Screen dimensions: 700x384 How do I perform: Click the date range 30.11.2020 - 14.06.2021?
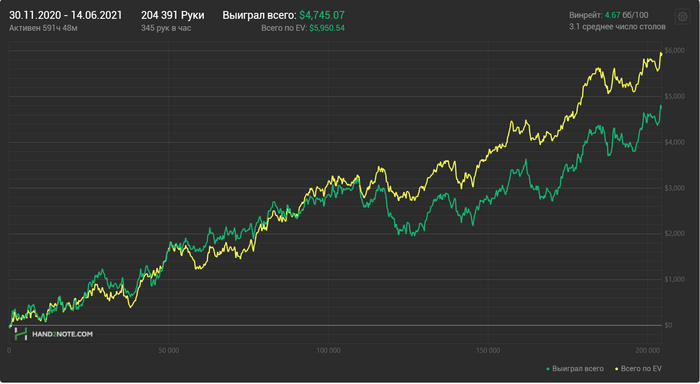[x=65, y=15]
